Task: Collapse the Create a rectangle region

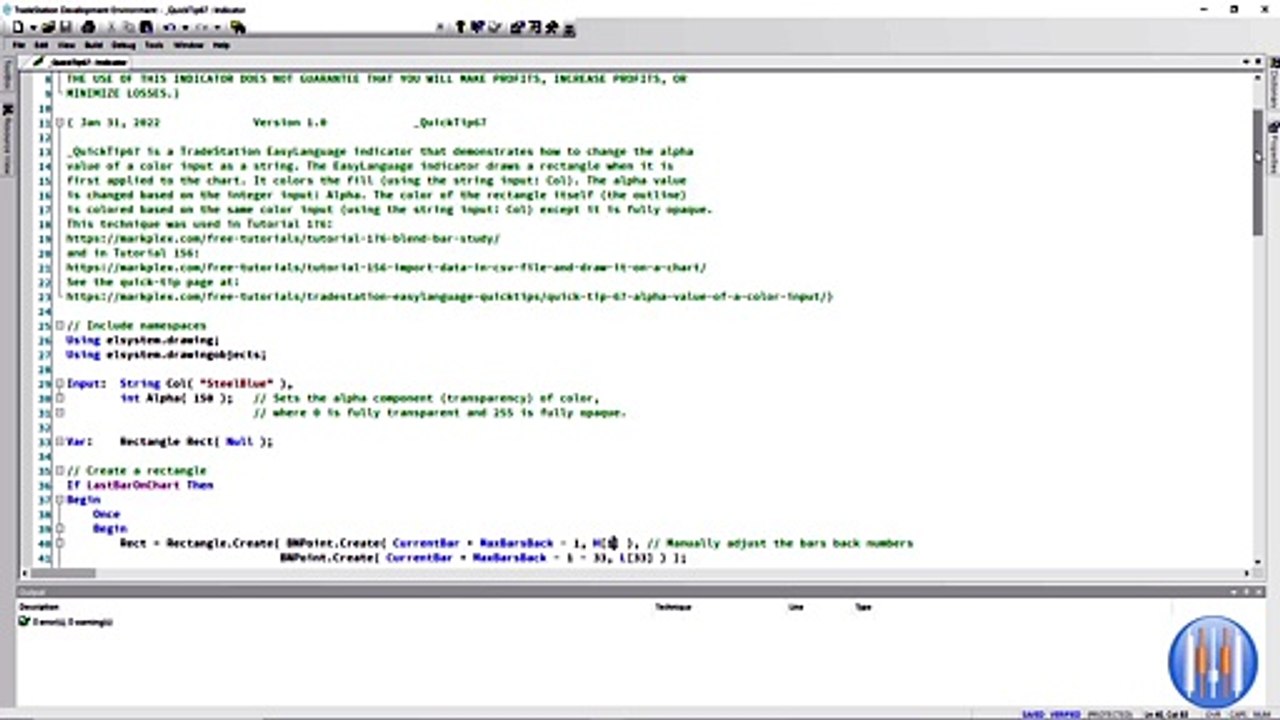Action: click(59, 470)
